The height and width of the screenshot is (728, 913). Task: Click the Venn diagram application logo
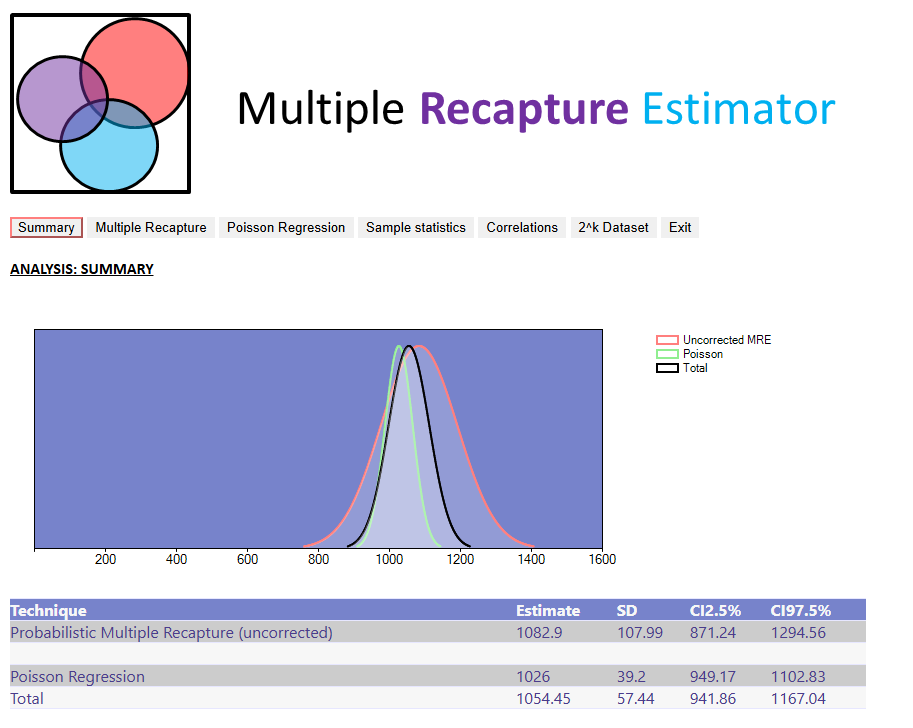click(x=100, y=103)
